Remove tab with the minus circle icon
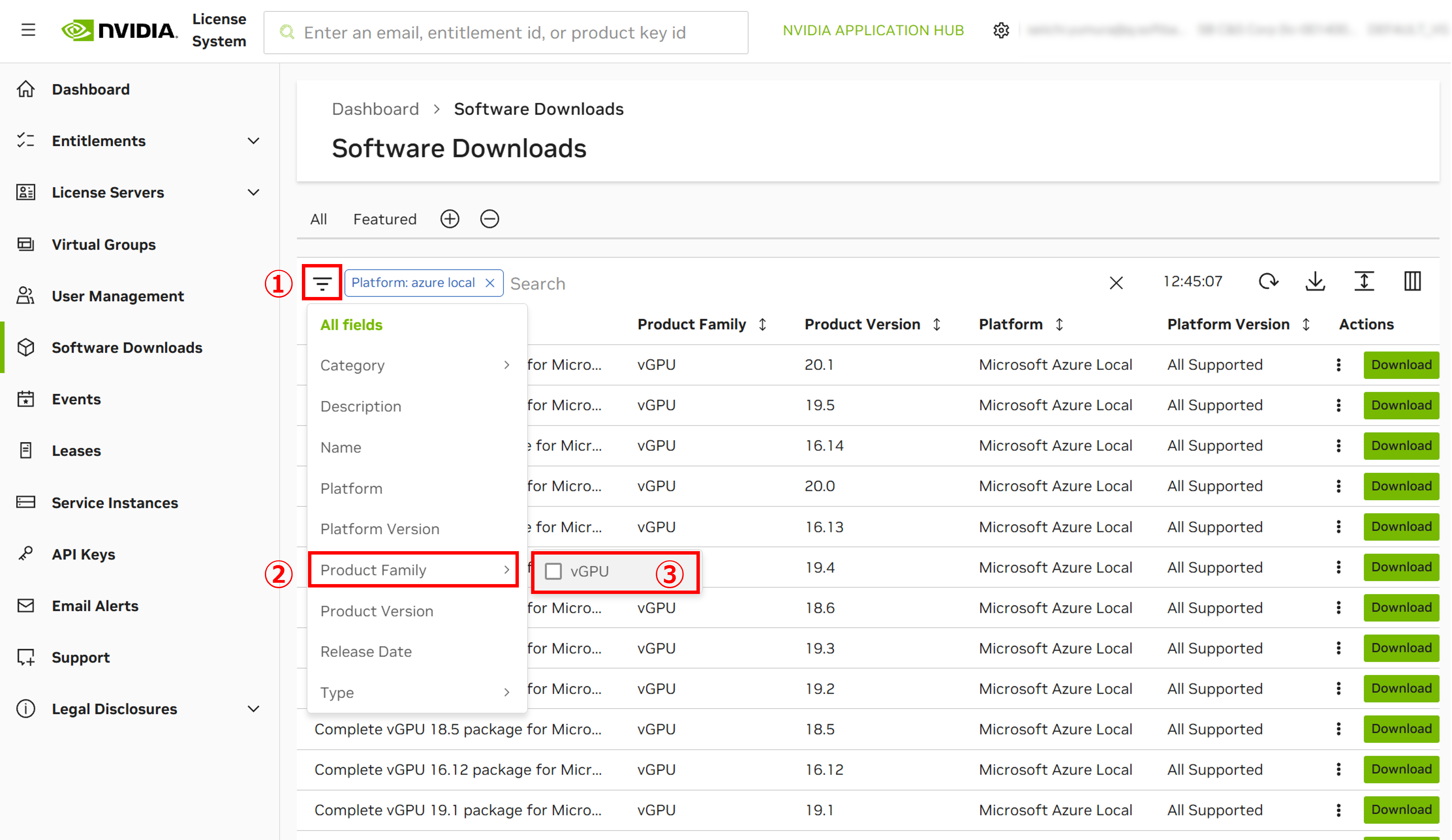 (490, 219)
